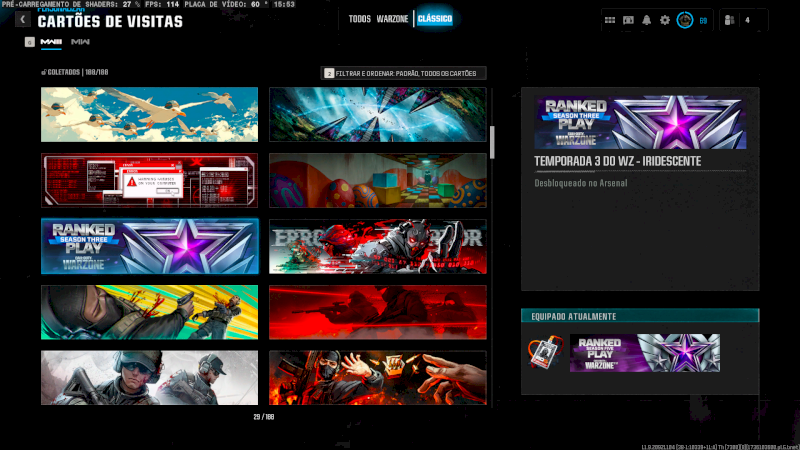The image size is (800, 450).
Task: Click the Cartões de Visitas title
Action: point(110,21)
